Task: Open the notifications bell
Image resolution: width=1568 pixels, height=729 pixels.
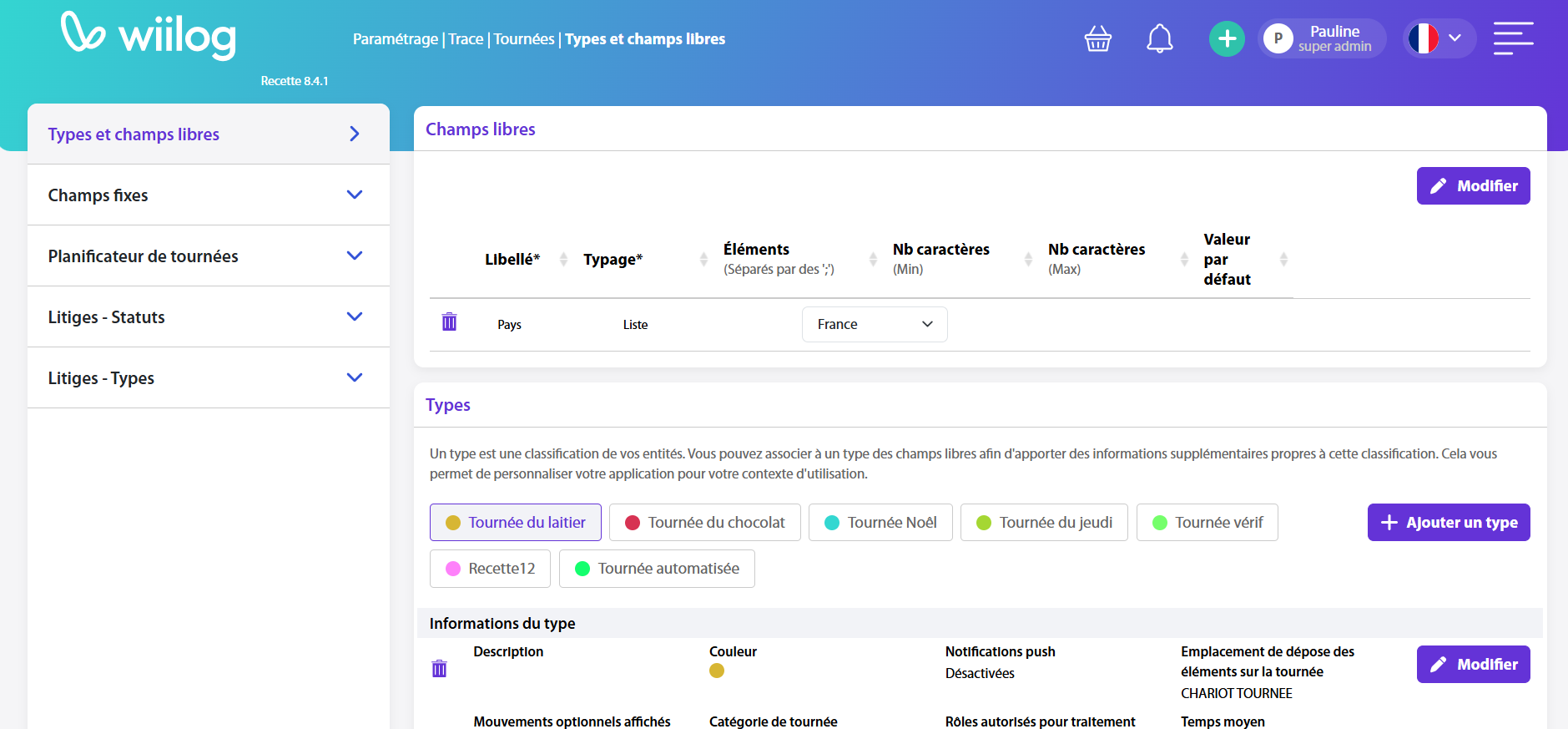Action: coord(1159,38)
